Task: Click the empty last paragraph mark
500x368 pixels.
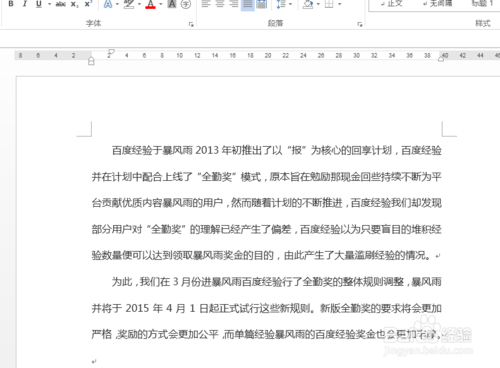Action: pos(94,361)
